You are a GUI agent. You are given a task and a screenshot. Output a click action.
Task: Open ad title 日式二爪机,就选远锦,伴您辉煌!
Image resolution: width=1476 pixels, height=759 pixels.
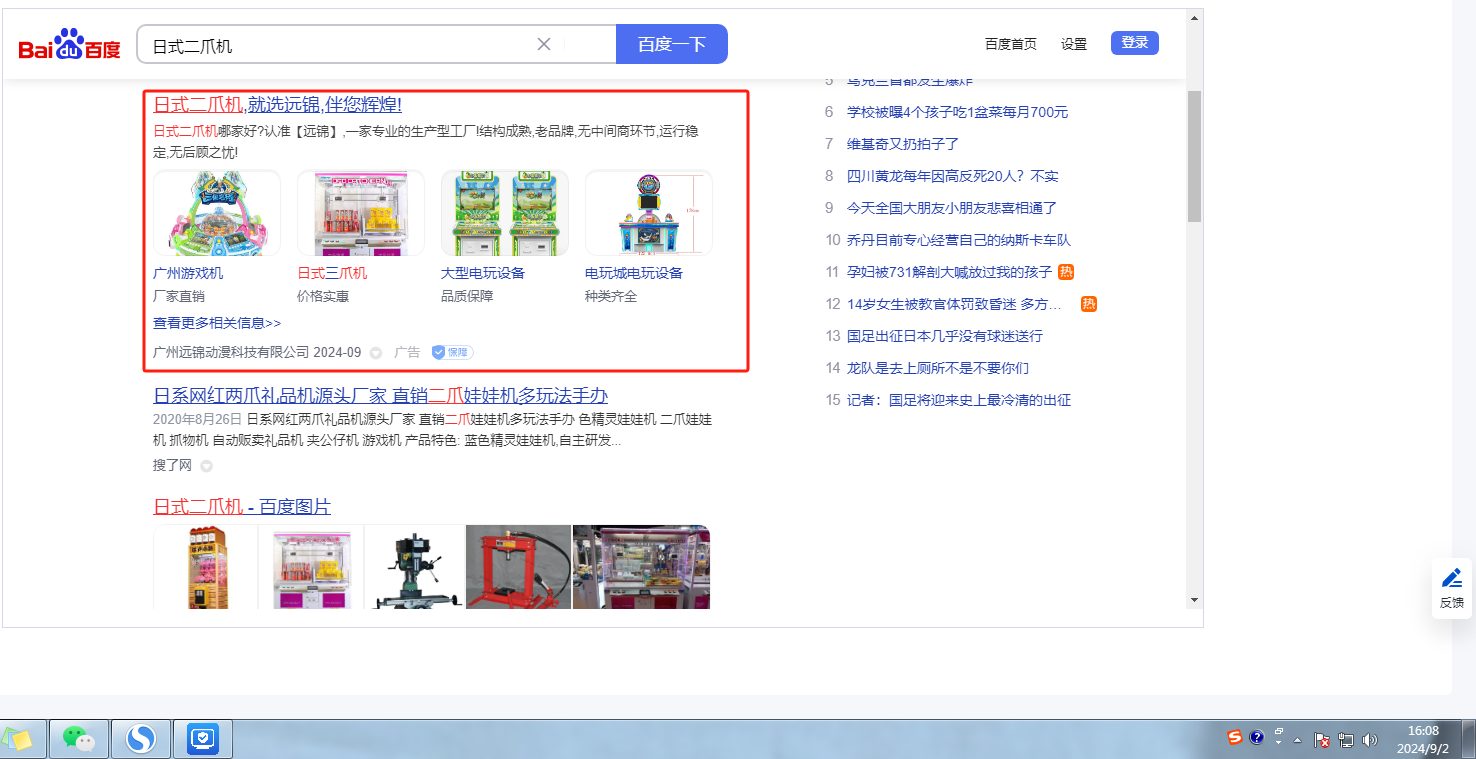pyautogui.click(x=277, y=105)
